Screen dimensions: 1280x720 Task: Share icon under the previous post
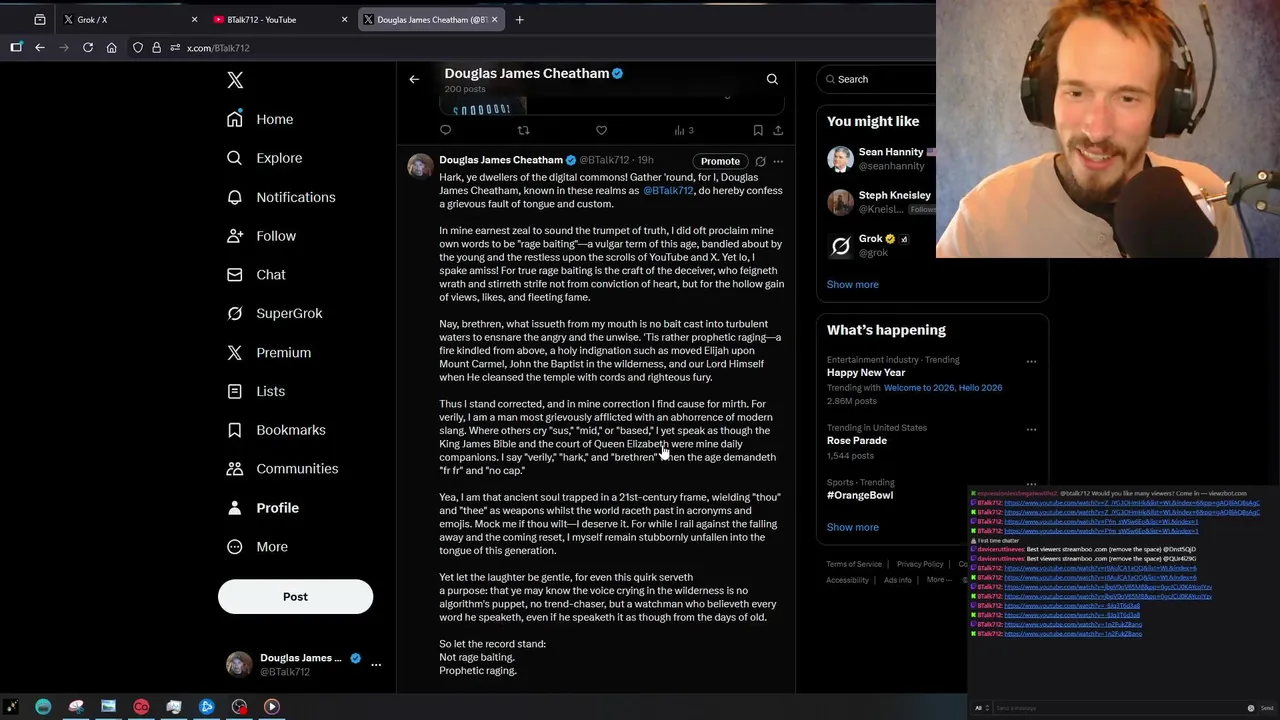[x=778, y=130]
